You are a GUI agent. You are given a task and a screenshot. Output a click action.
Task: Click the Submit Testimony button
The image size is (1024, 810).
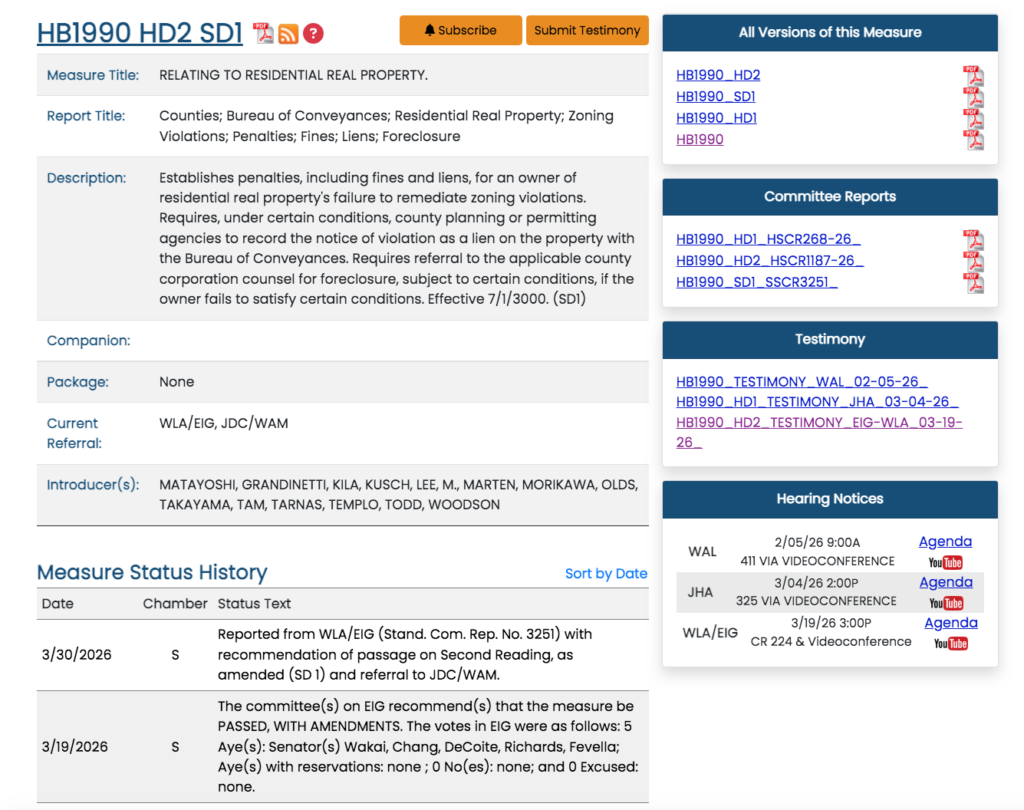point(587,30)
